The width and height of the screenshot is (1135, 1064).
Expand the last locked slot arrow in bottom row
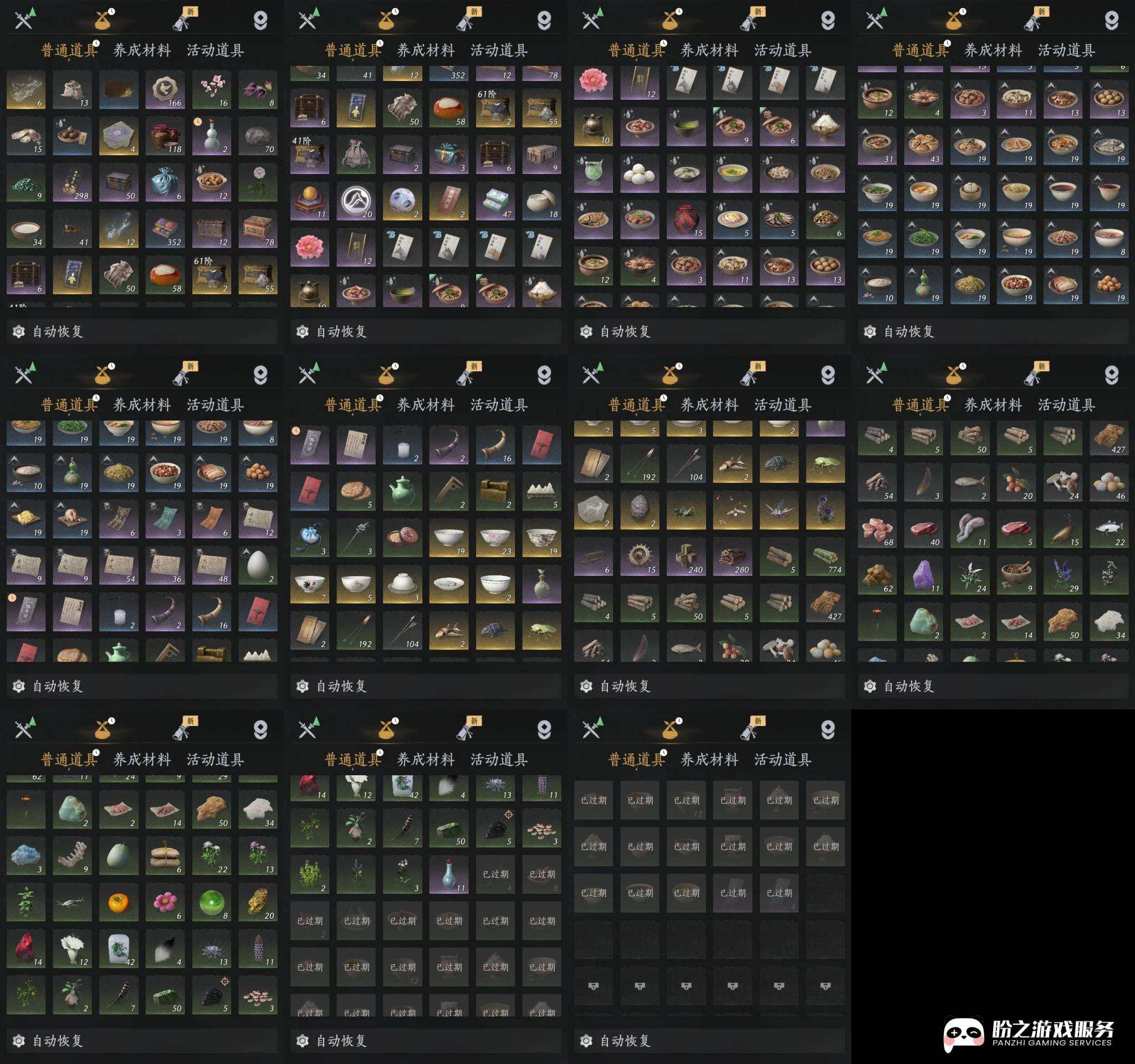tap(825, 986)
